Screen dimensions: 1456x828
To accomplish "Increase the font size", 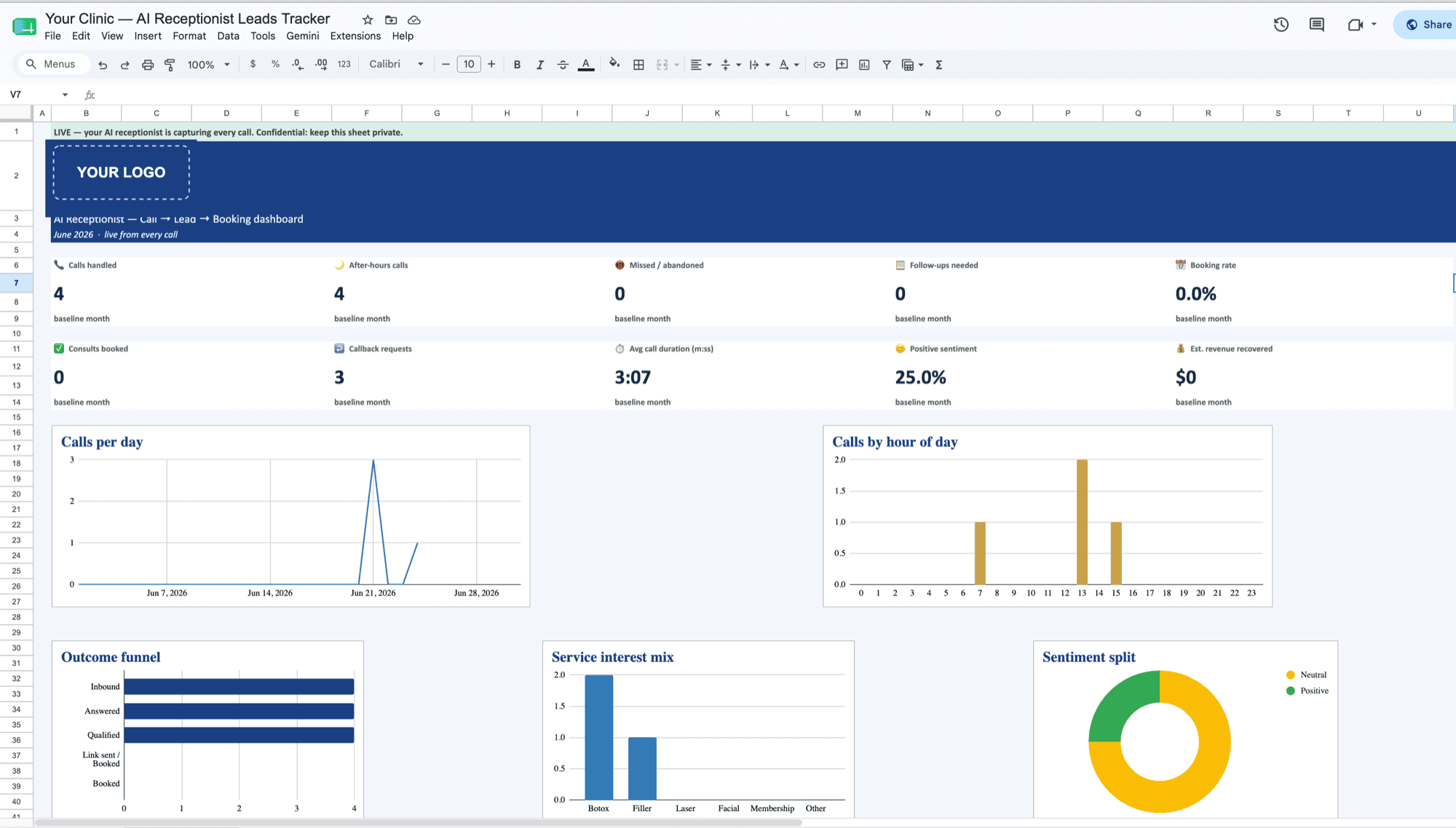I will [491, 64].
